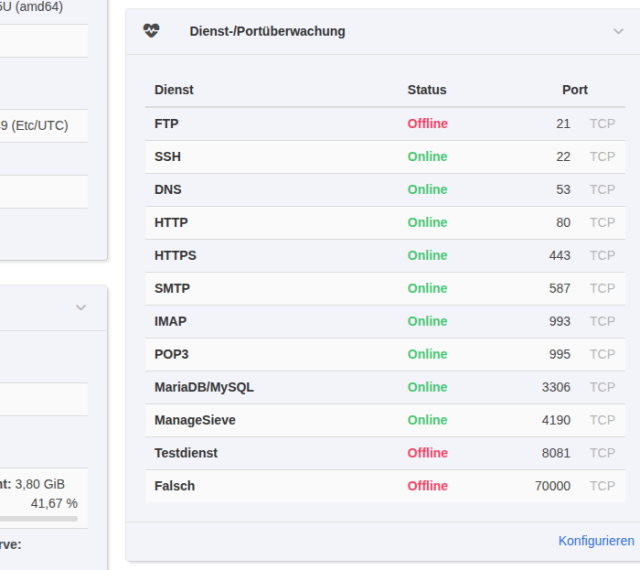Click port number 993
Image resolution: width=640 pixels, height=570 pixels.
[x=560, y=321]
